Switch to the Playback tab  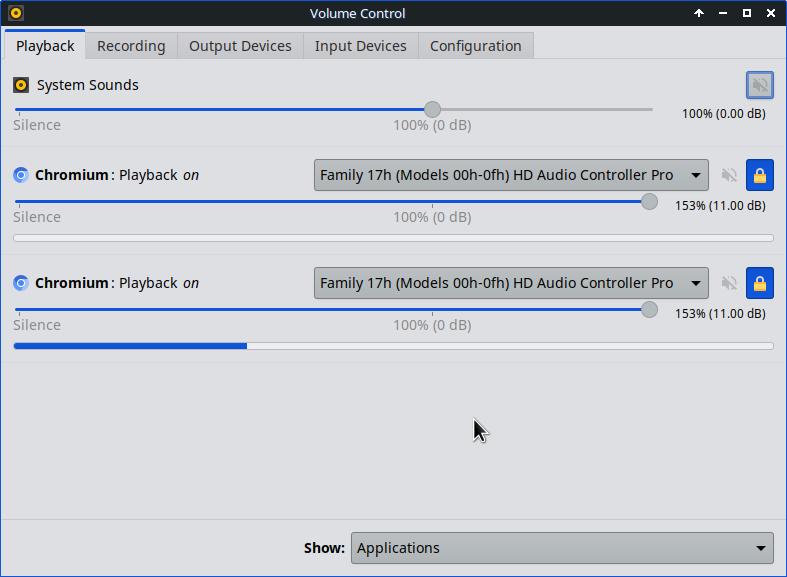(x=45, y=46)
